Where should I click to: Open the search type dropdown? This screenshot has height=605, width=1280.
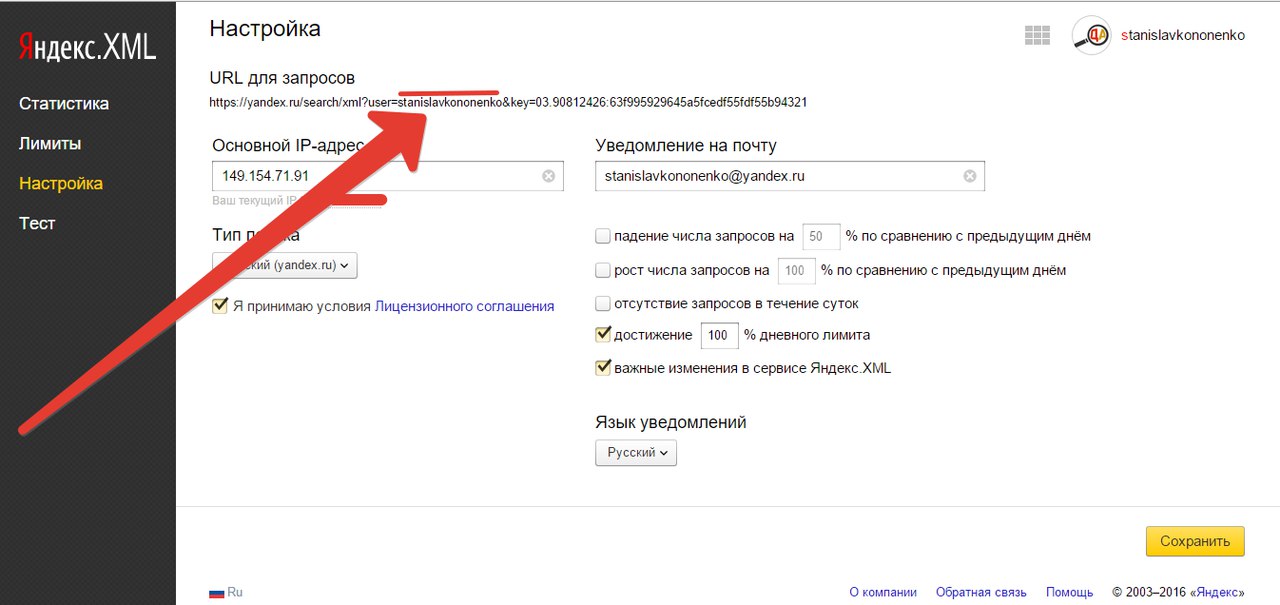tap(285, 265)
